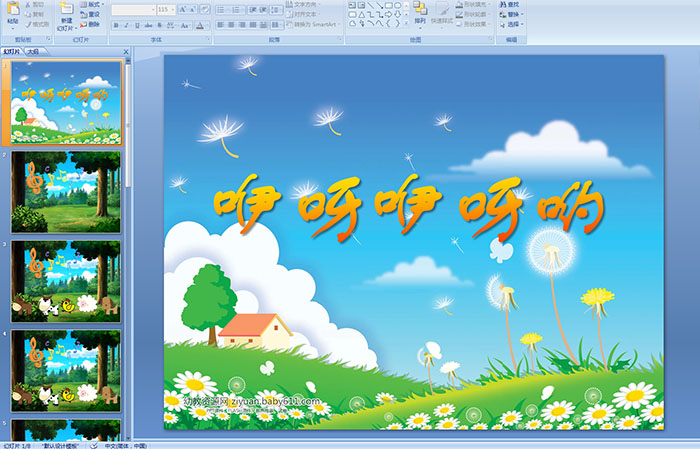The image size is (700, 449).
Task: Click the Copy (复制) icon
Action: tap(28, 14)
